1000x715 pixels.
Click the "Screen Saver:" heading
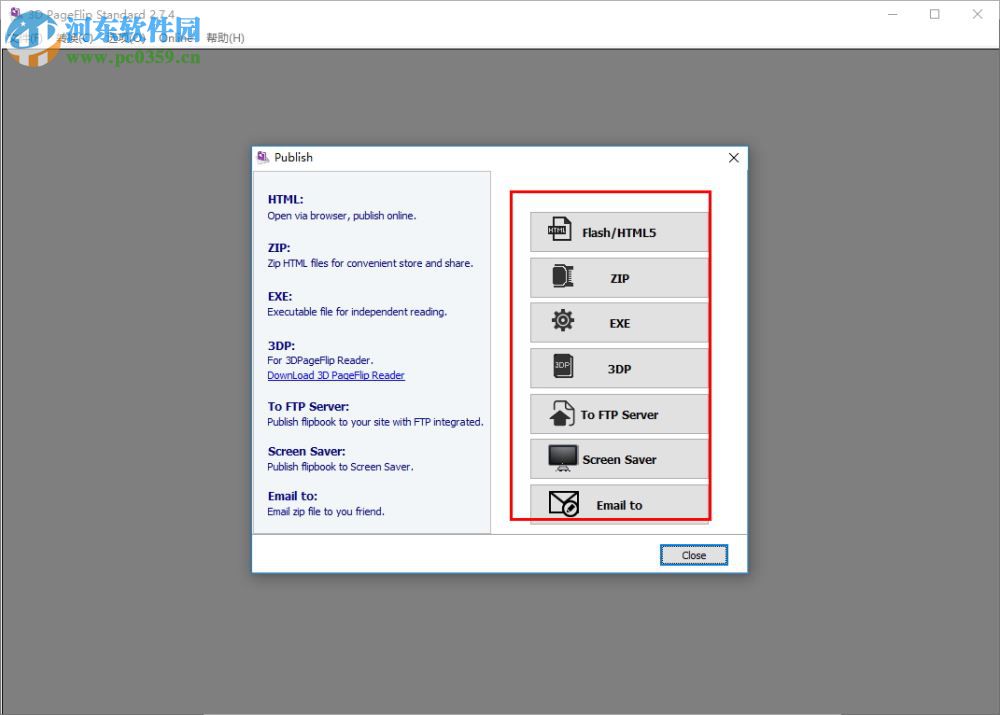(306, 451)
